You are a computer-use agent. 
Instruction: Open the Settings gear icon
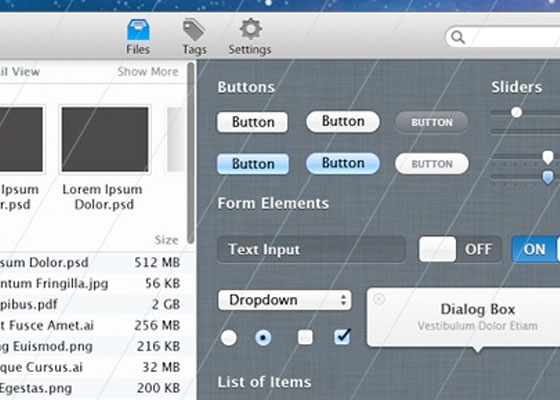click(250, 37)
